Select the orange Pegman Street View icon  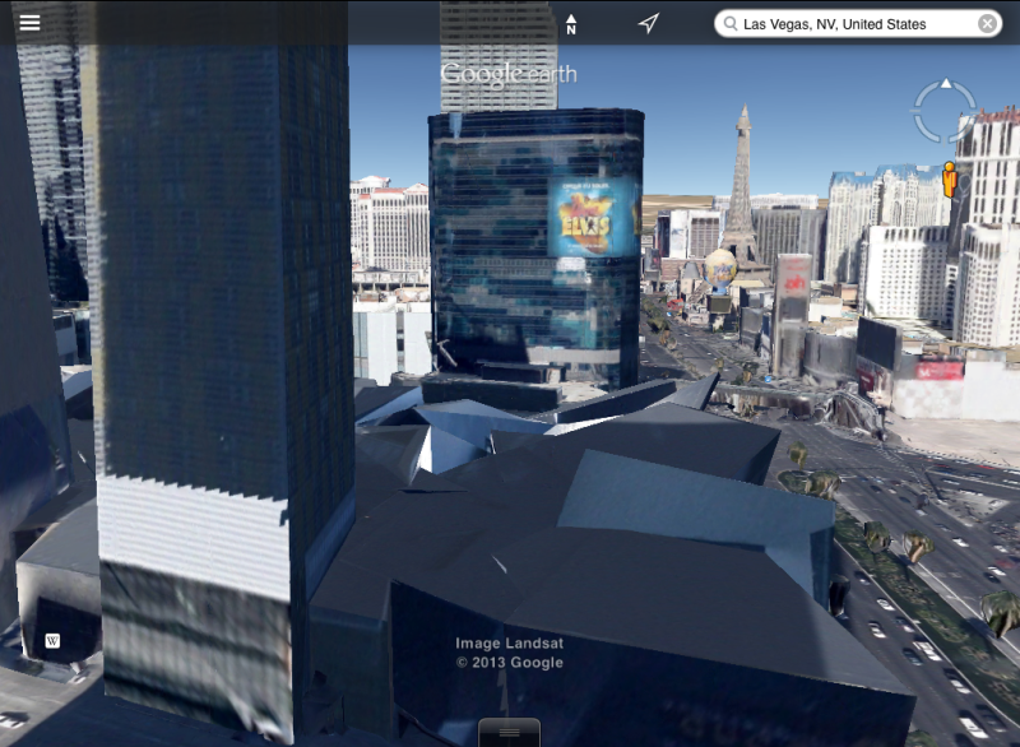[x=950, y=180]
